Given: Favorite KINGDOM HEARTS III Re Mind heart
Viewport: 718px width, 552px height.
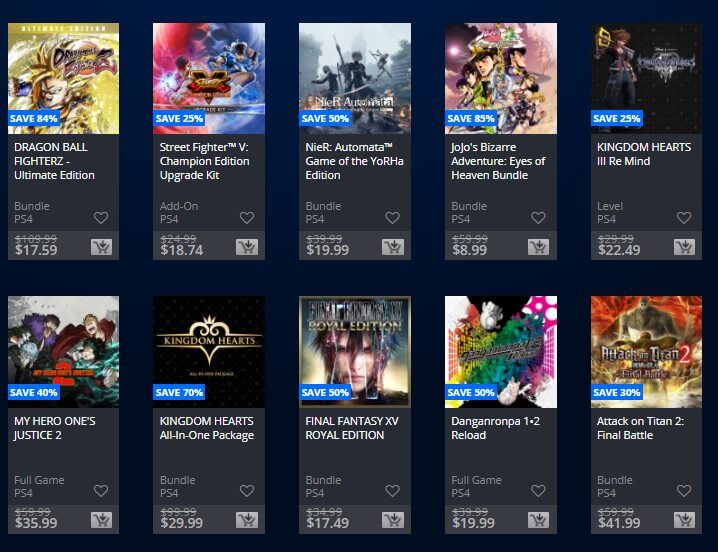Looking at the screenshot, I should (684, 218).
